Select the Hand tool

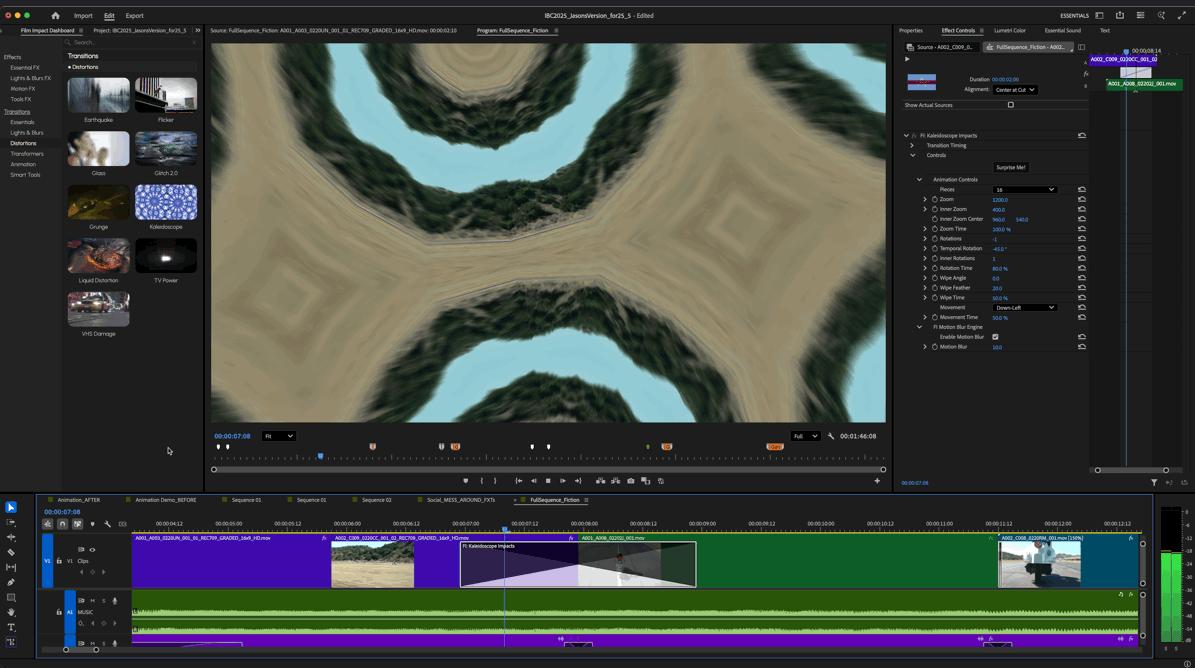click(x=11, y=612)
